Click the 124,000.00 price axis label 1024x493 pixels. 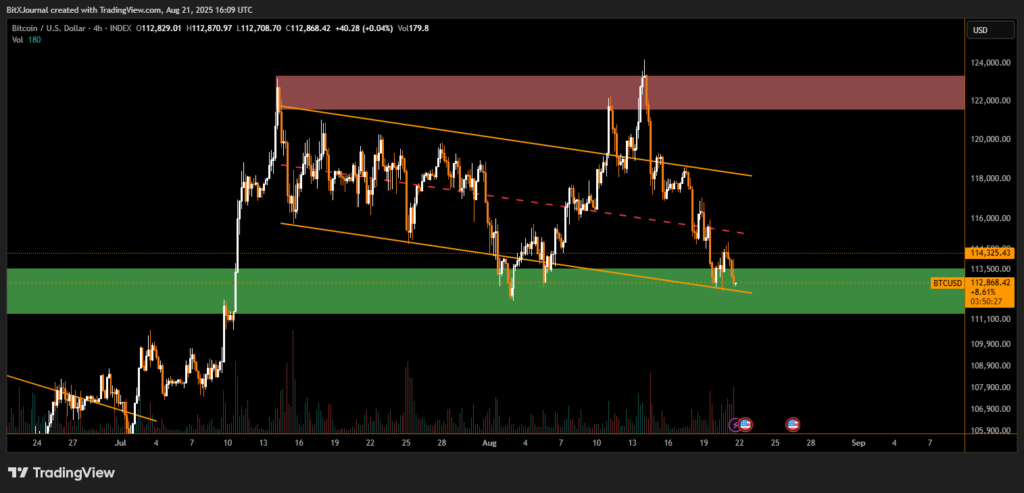(x=989, y=63)
